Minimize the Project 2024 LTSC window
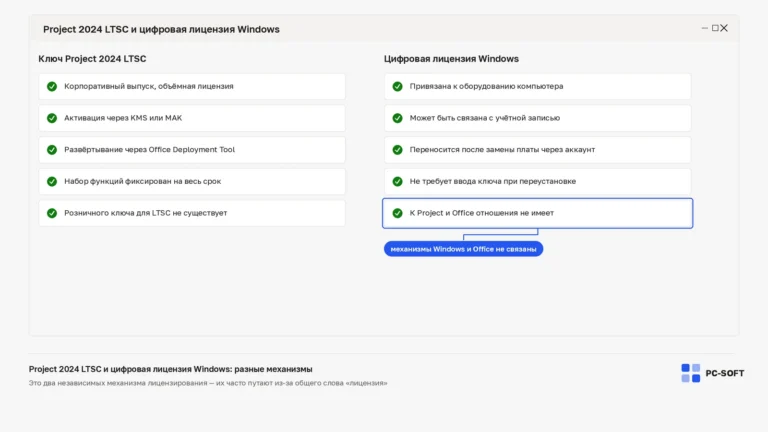 pyautogui.click(x=705, y=28)
